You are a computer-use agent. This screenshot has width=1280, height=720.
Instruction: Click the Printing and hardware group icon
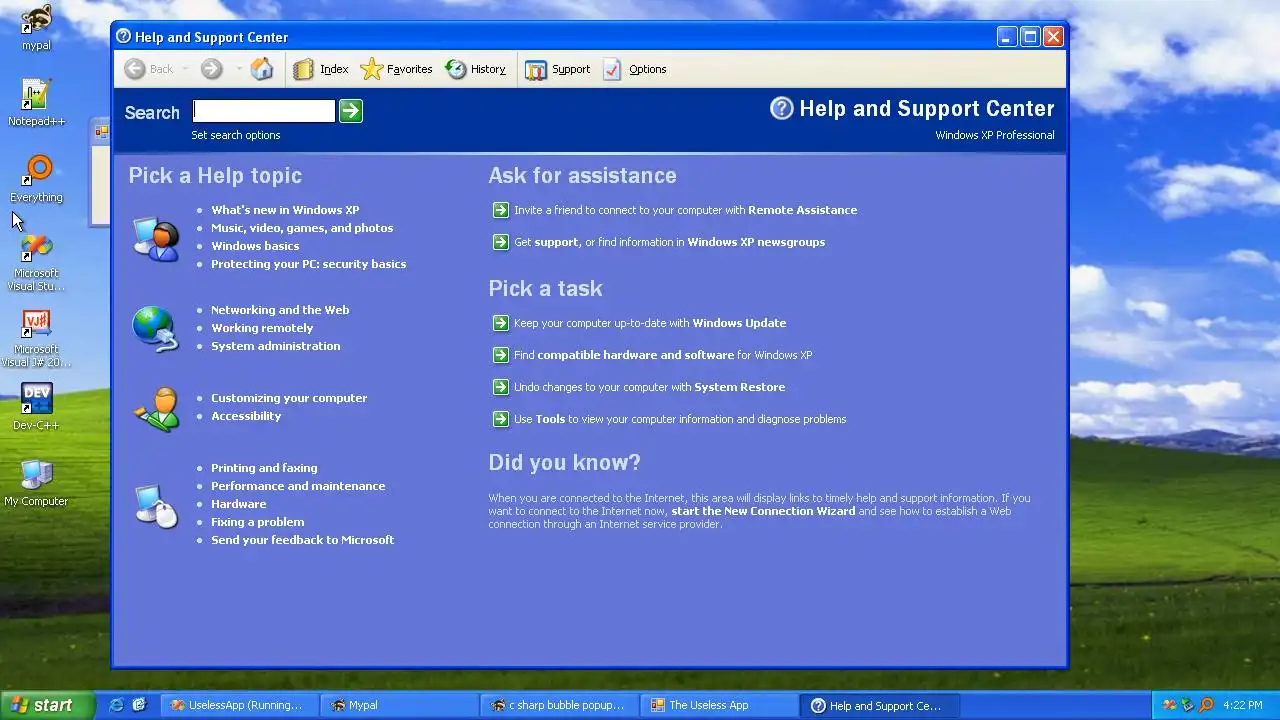(x=156, y=506)
